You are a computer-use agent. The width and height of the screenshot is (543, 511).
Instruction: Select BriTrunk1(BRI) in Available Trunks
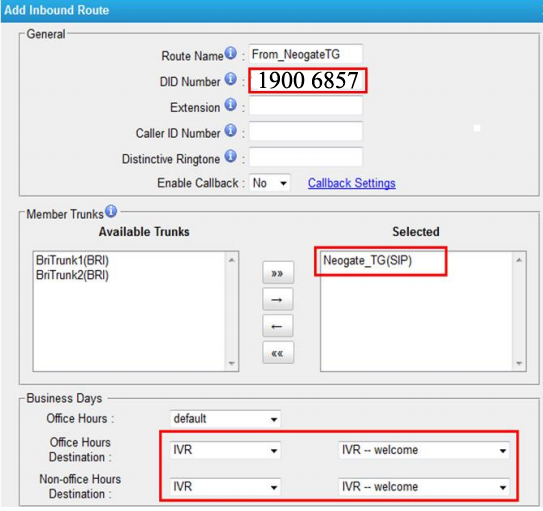tap(72, 260)
